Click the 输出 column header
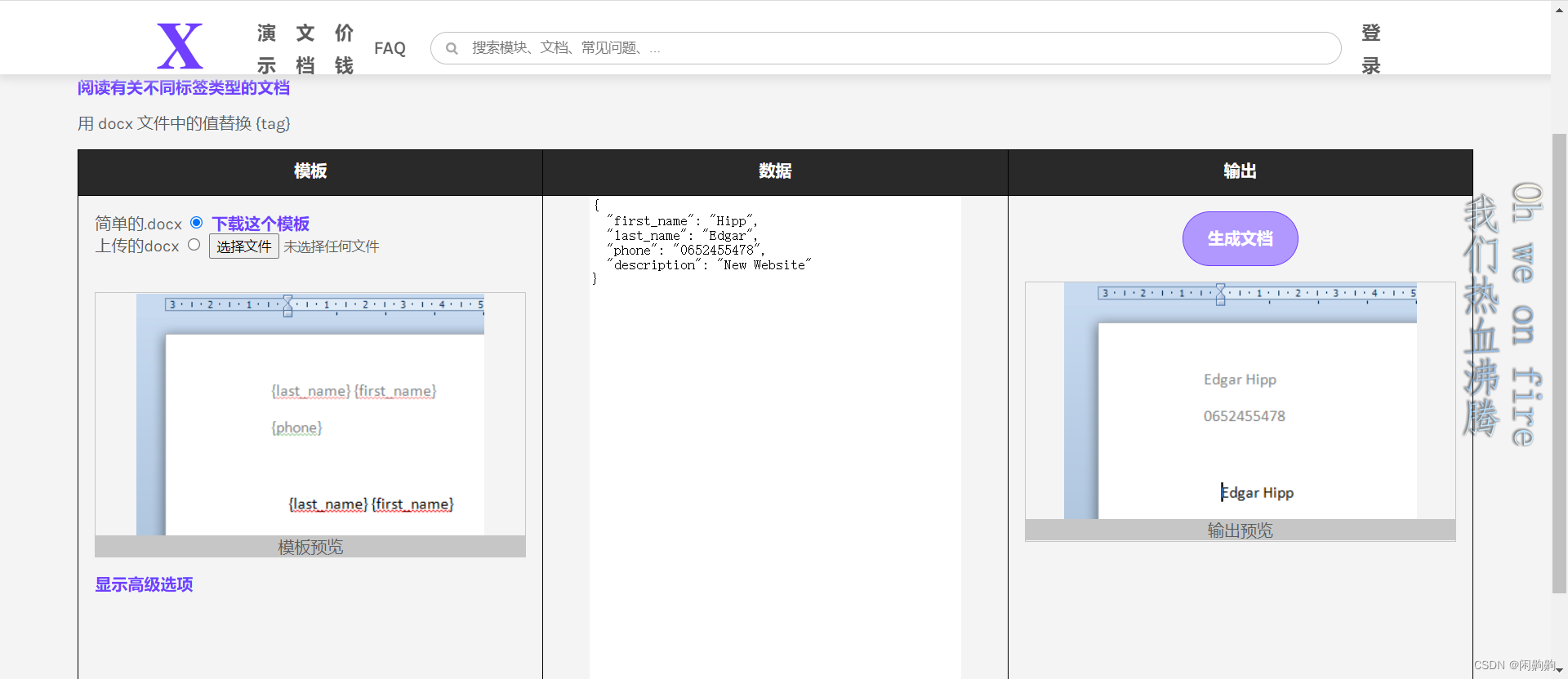 (x=1240, y=171)
